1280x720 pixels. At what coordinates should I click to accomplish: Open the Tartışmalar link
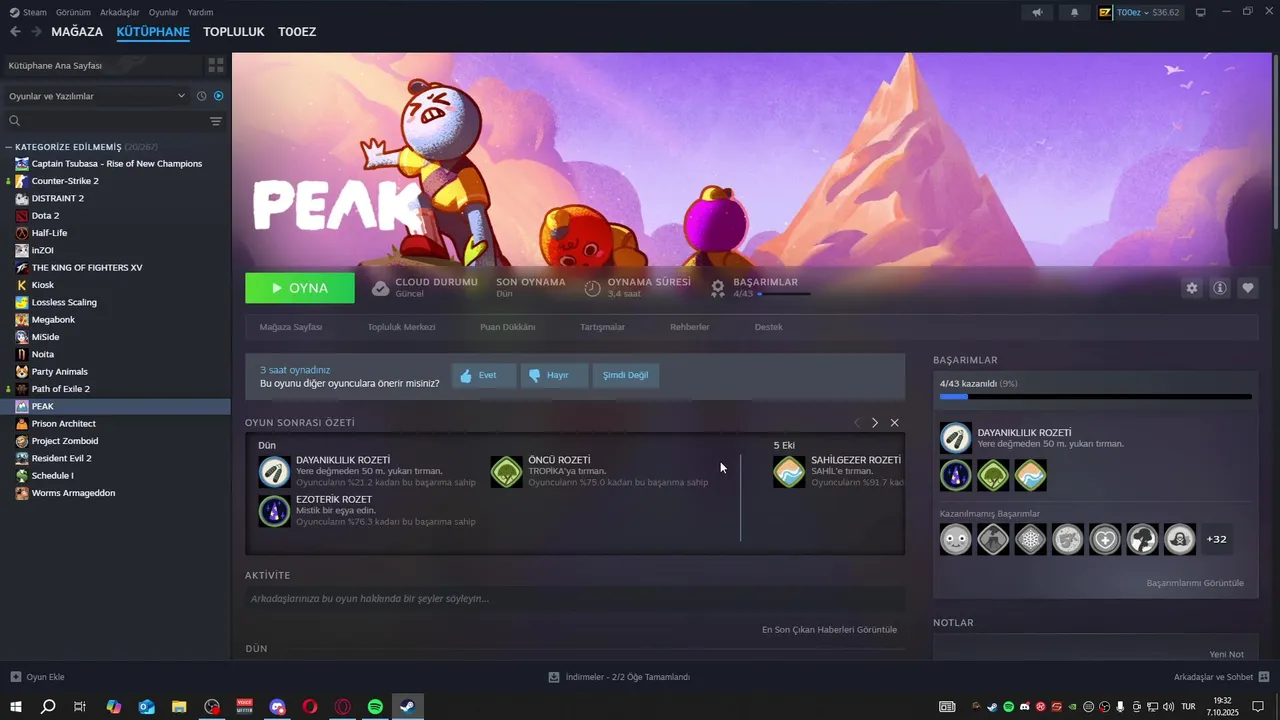coord(603,327)
